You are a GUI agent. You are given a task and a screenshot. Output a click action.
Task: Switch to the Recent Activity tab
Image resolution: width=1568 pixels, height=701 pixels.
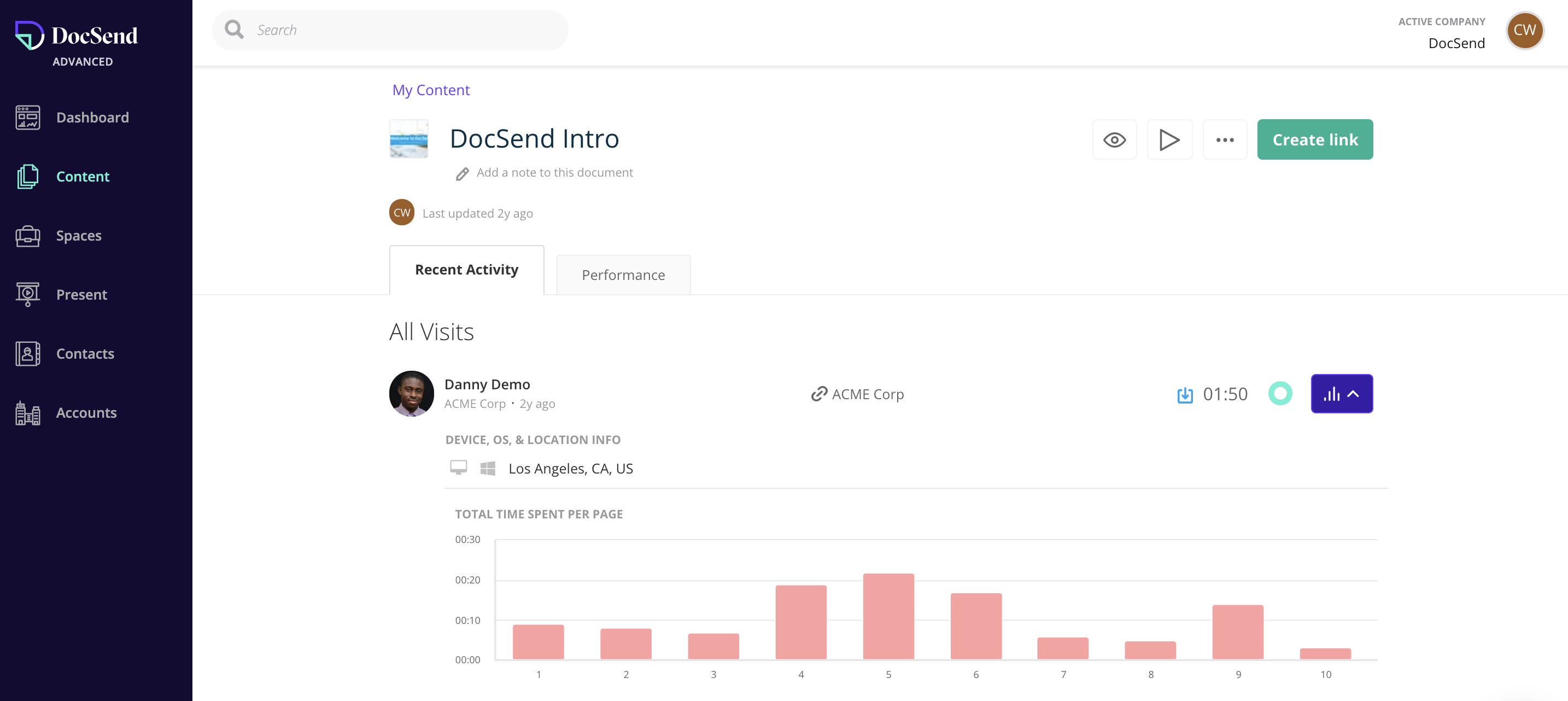coord(466,270)
